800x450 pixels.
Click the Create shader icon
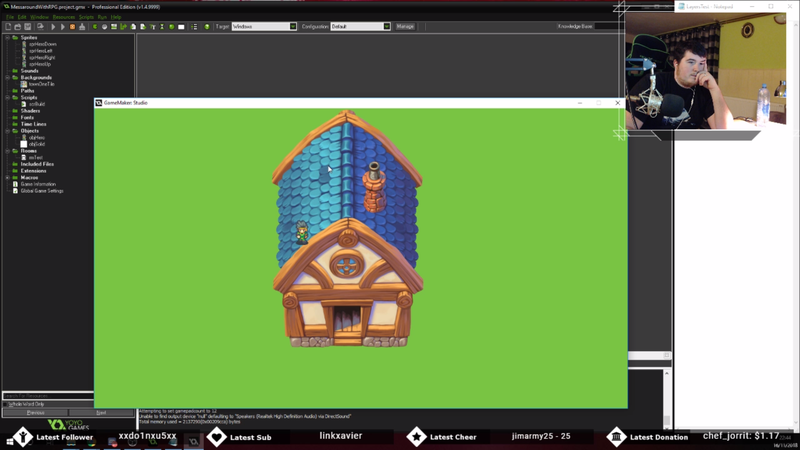pyautogui.click(x=143, y=27)
